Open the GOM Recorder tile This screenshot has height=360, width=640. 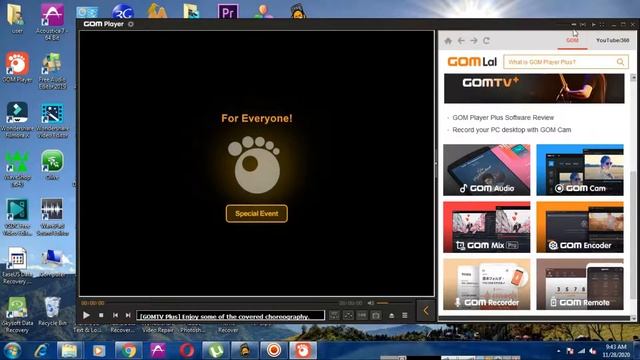point(487,284)
